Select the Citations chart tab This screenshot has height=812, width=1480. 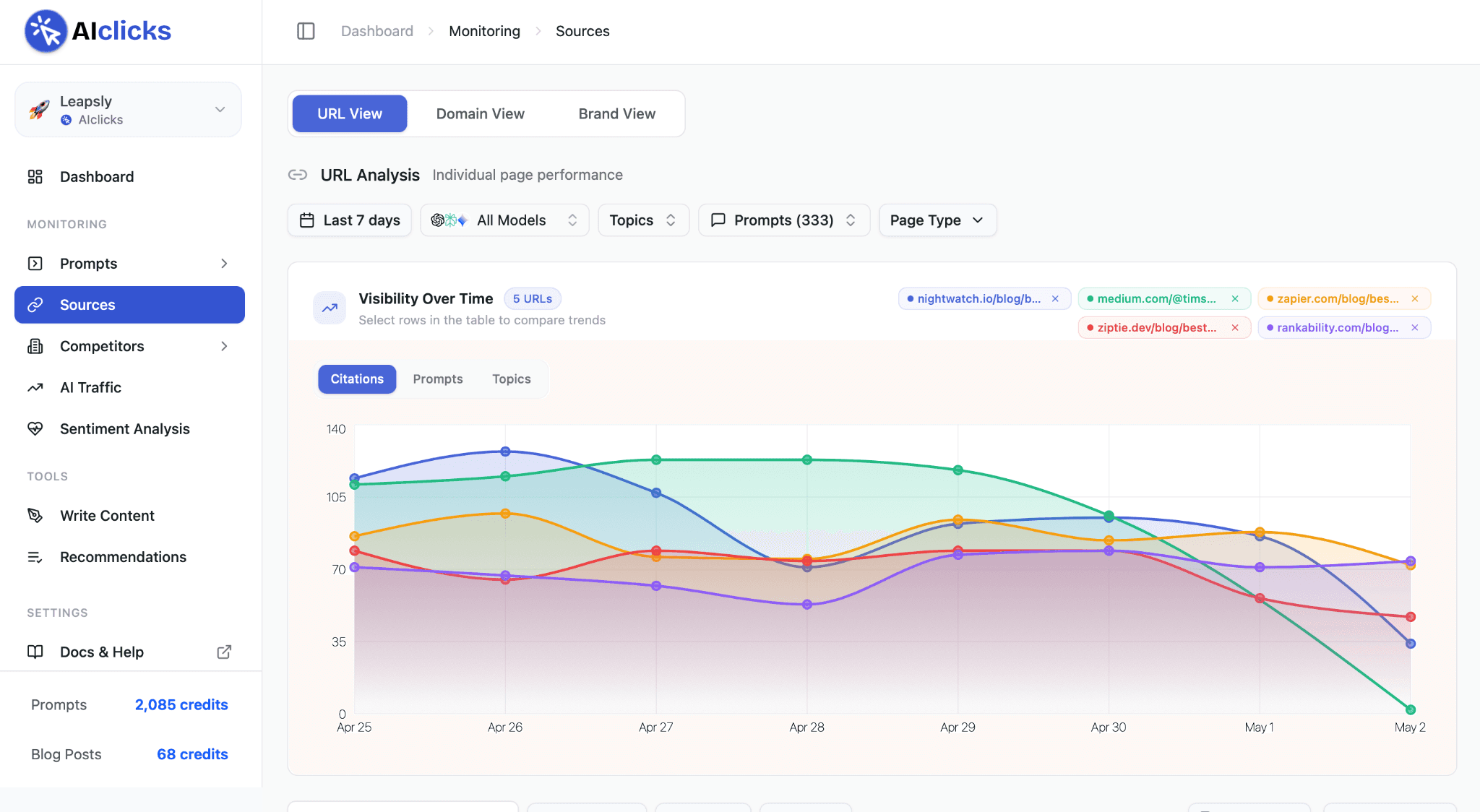357,379
